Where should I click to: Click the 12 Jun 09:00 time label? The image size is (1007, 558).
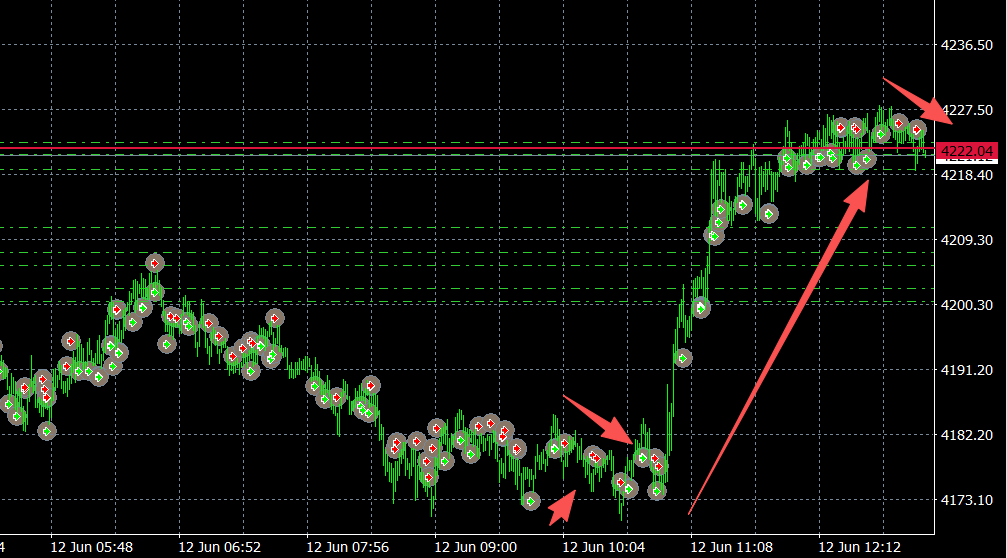coord(475,548)
